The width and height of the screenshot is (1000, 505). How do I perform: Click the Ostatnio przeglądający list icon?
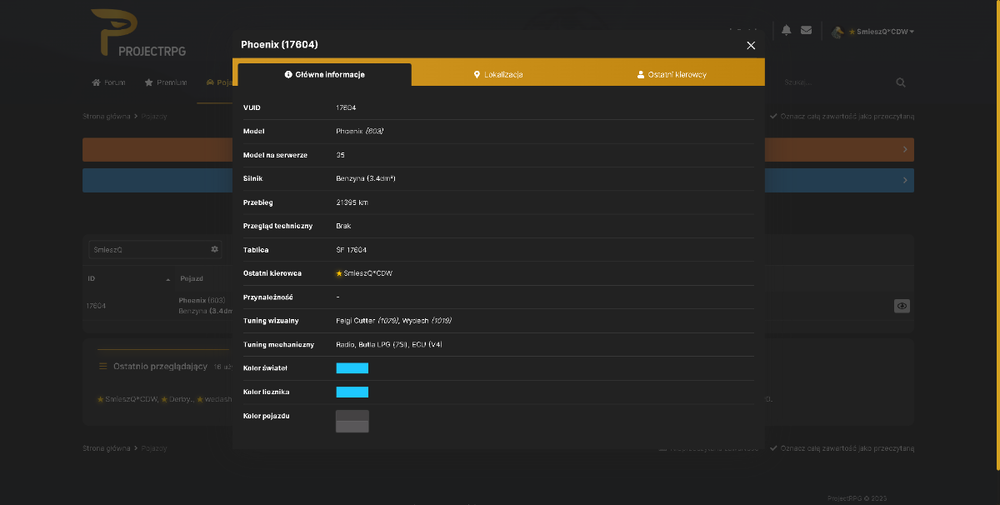[x=103, y=367]
